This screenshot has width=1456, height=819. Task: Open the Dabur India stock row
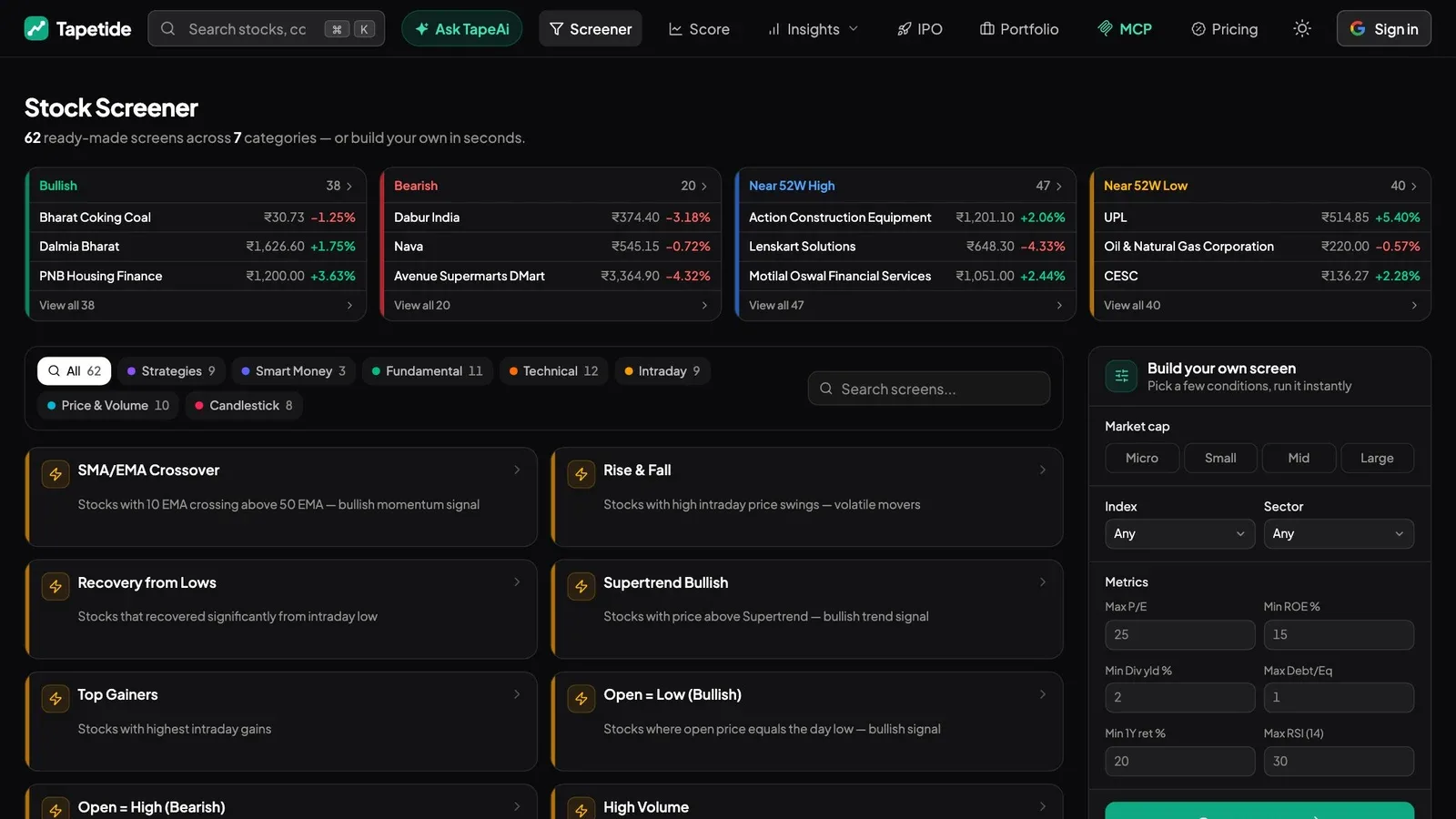pyautogui.click(x=551, y=217)
